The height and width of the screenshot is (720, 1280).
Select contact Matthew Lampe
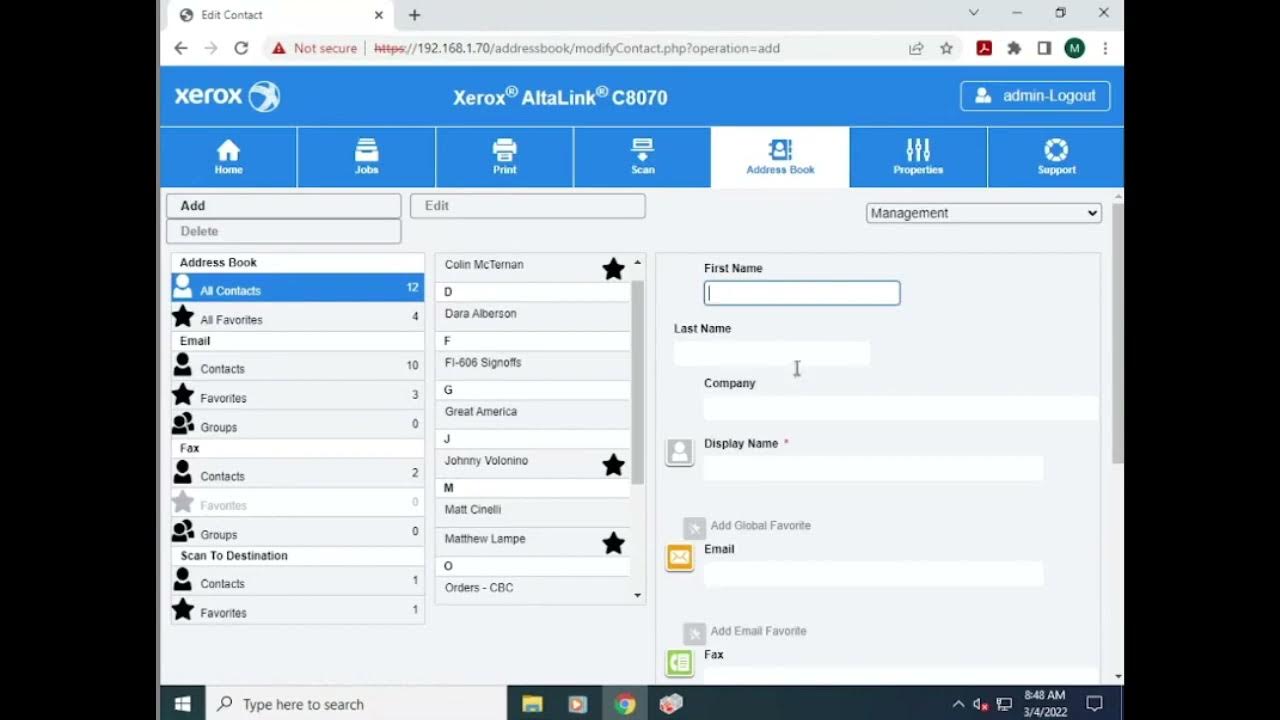tap(485, 539)
